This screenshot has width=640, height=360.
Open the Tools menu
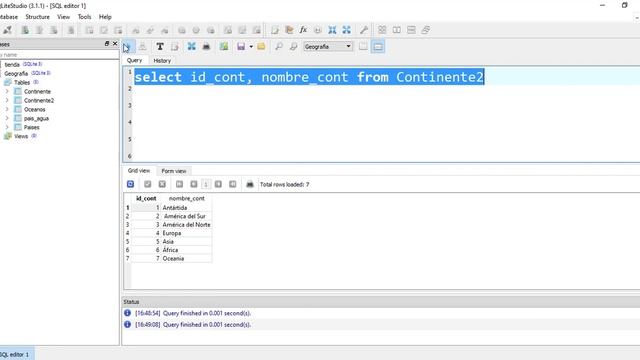pos(84,17)
